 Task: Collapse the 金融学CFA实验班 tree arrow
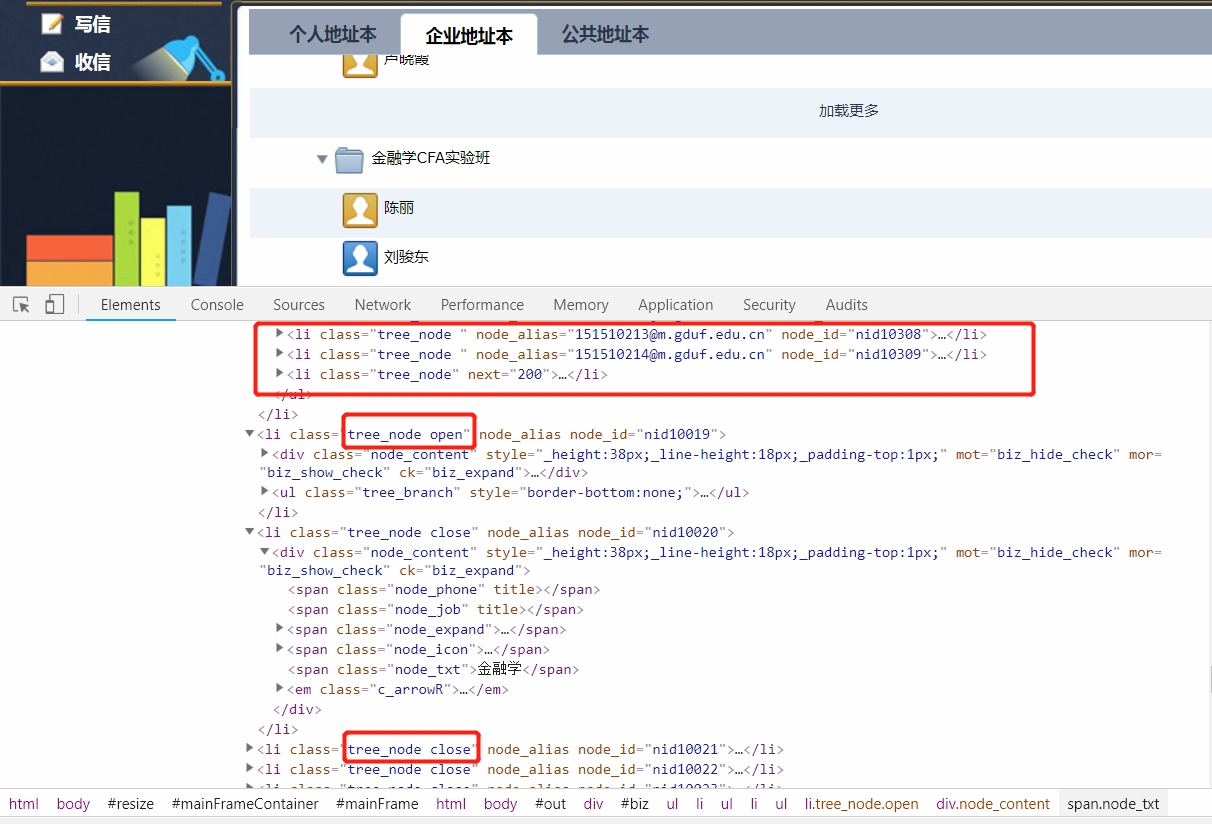pyautogui.click(x=322, y=159)
